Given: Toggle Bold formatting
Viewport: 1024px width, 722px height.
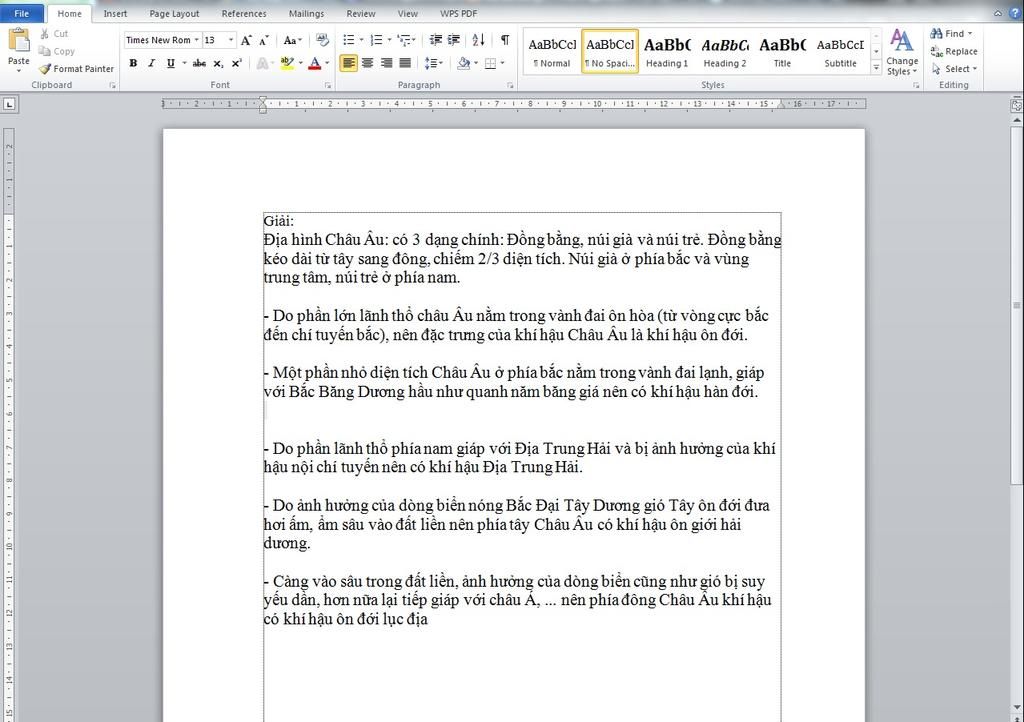Looking at the screenshot, I should [133, 63].
